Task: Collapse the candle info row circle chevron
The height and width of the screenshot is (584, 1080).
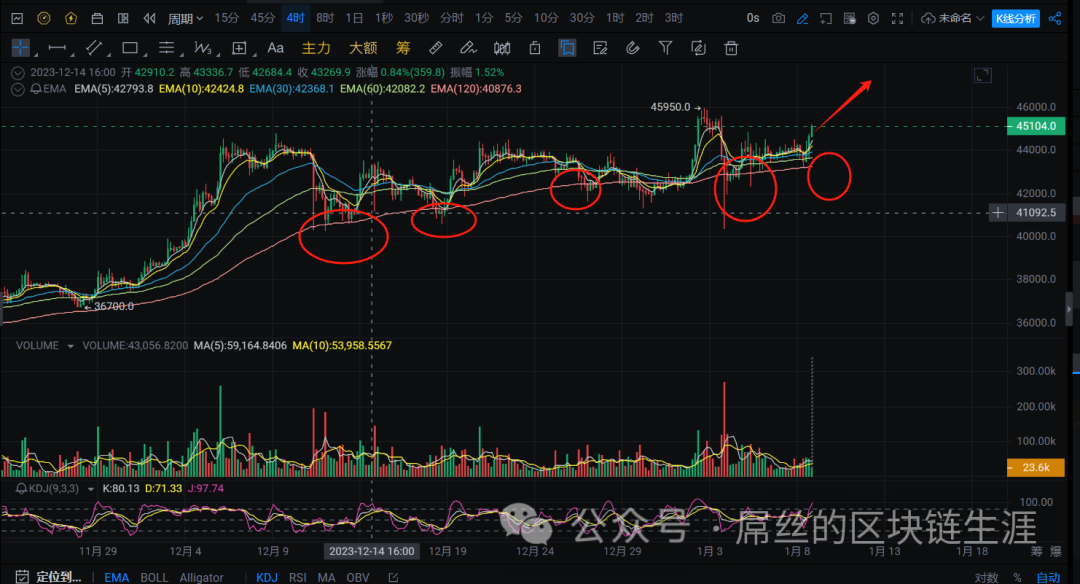Action: [18, 72]
